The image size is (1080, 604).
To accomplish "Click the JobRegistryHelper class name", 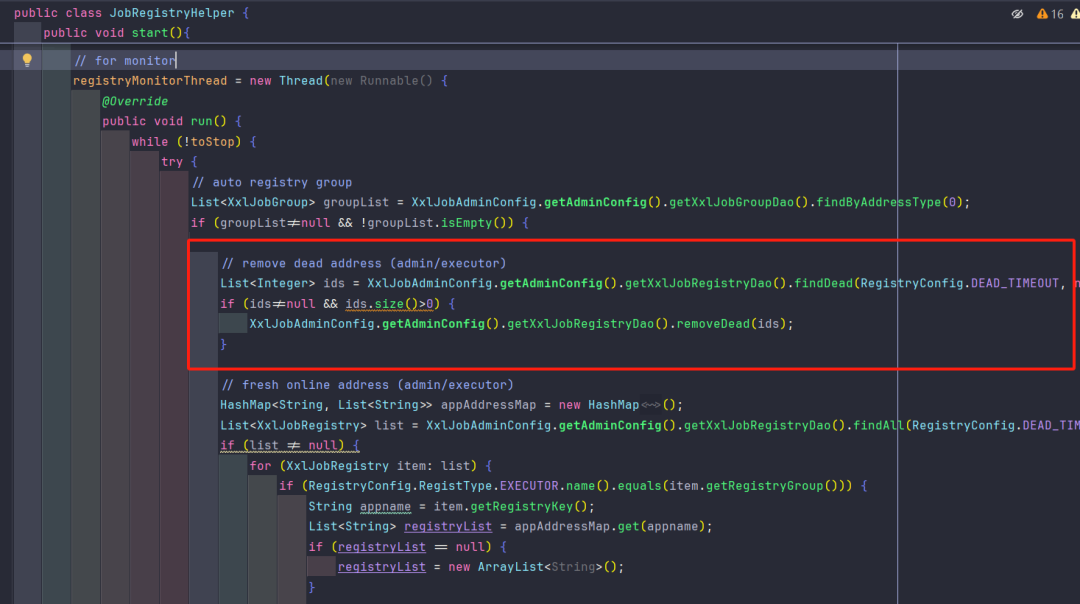I will click(x=172, y=13).
